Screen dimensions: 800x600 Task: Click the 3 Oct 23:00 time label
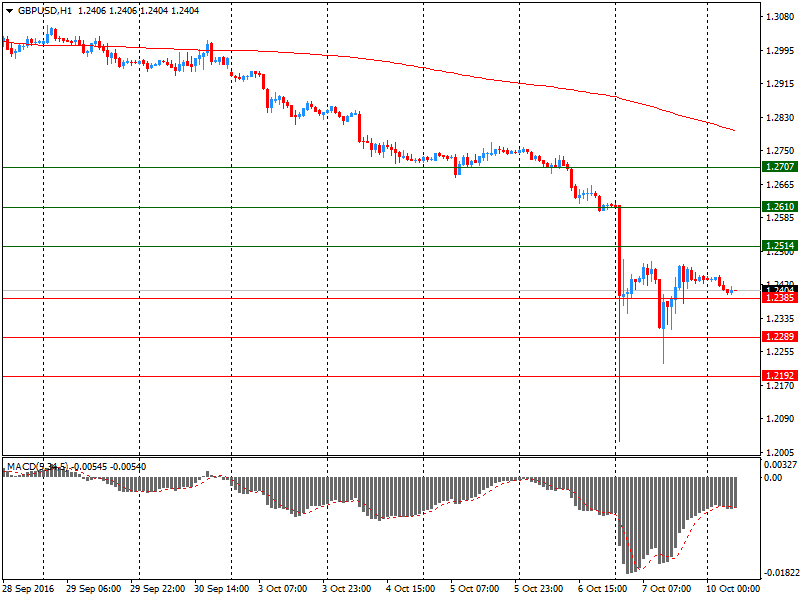[x=346, y=588]
